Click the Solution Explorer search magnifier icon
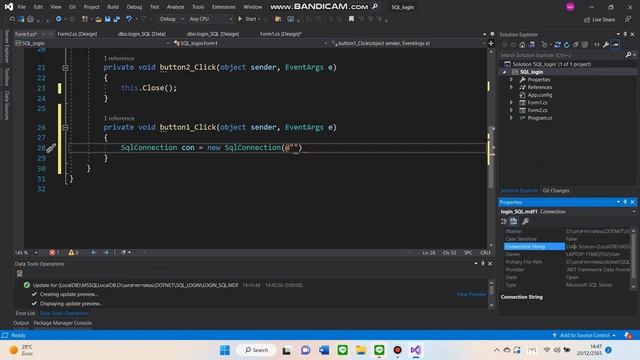The height and width of the screenshot is (360, 640). click(x=629, y=55)
